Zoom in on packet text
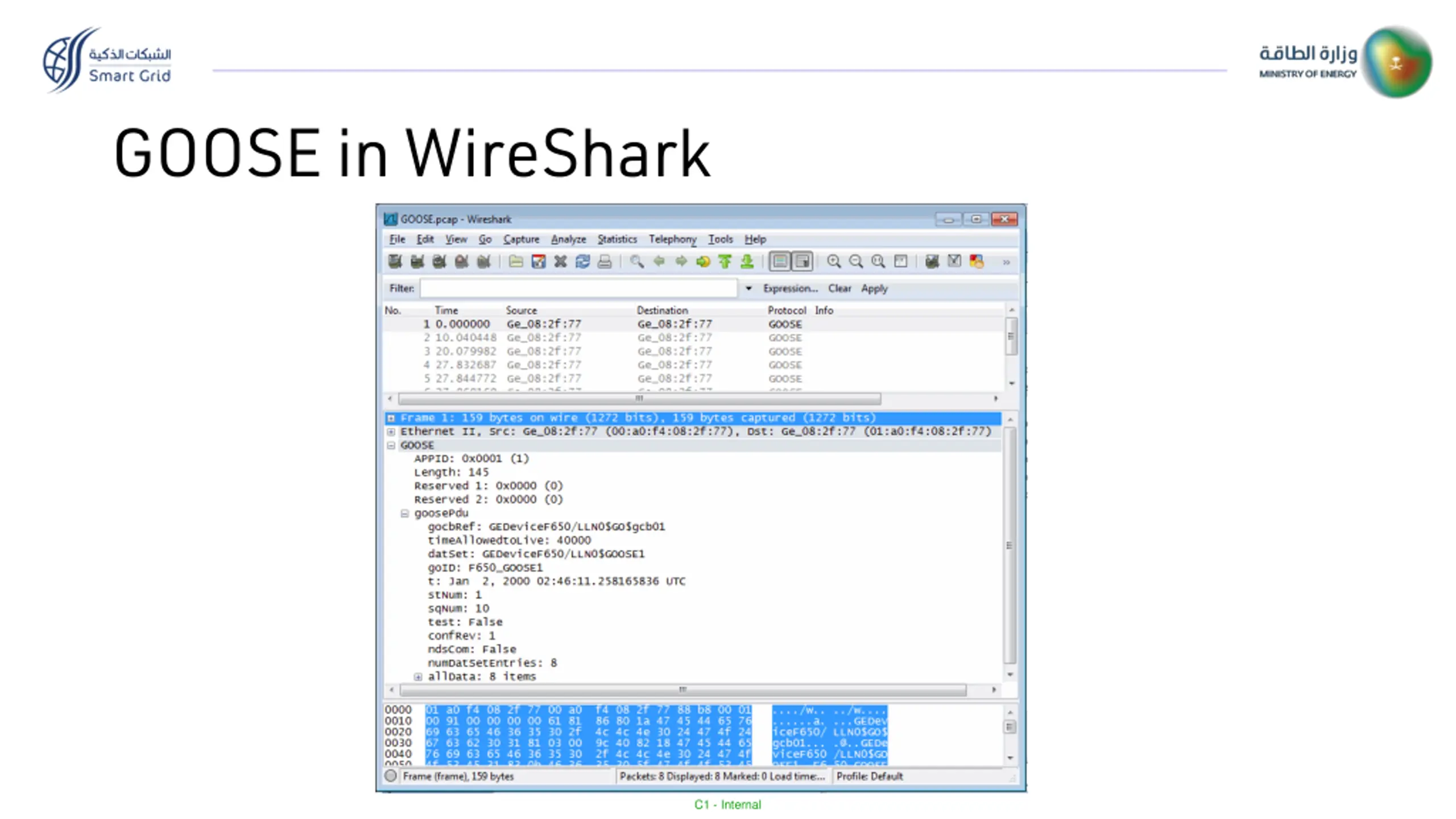The image size is (1456, 819). point(834,262)
